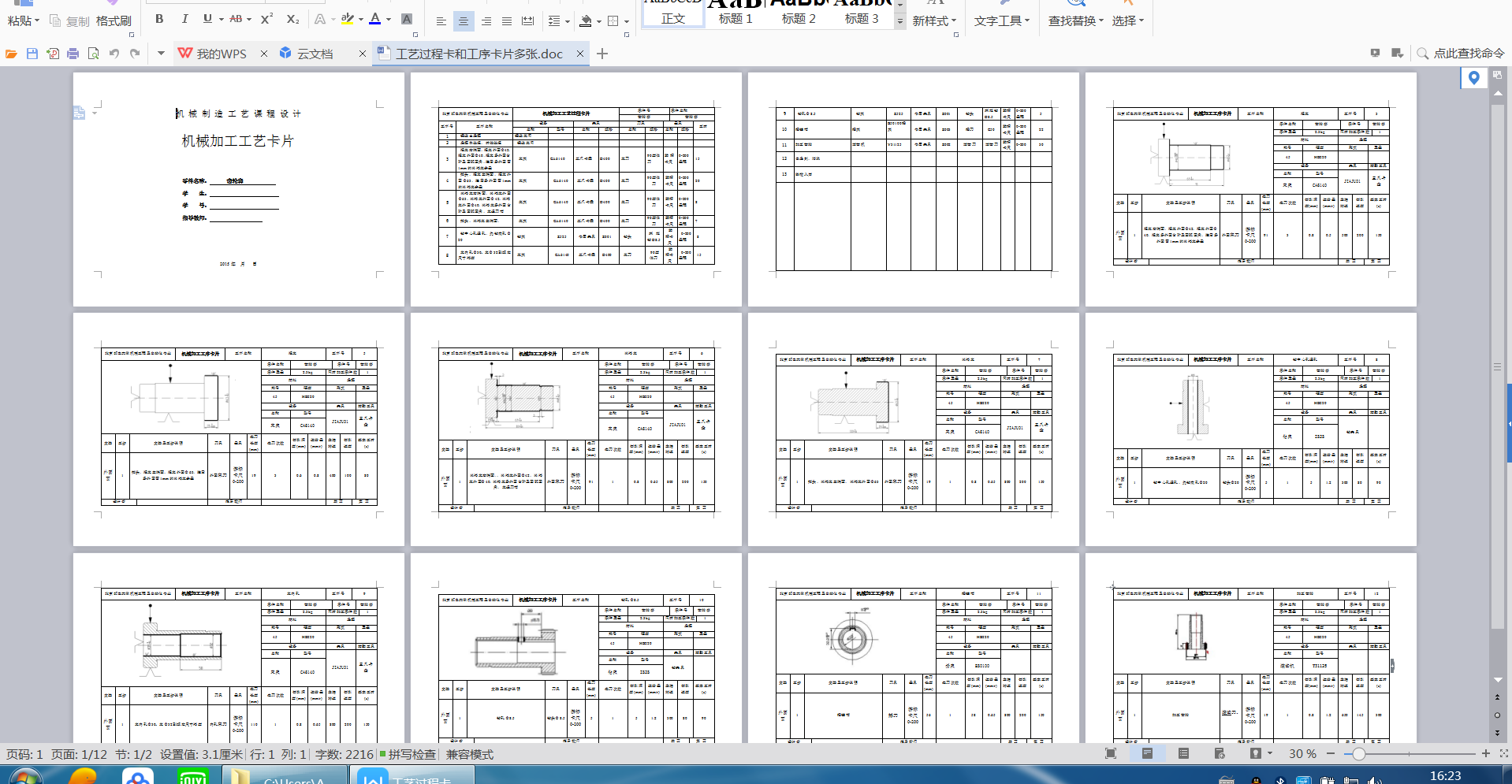Screen dimensions: 1512x784
Task: Justify the paragraph text
Action: (507, 21)
